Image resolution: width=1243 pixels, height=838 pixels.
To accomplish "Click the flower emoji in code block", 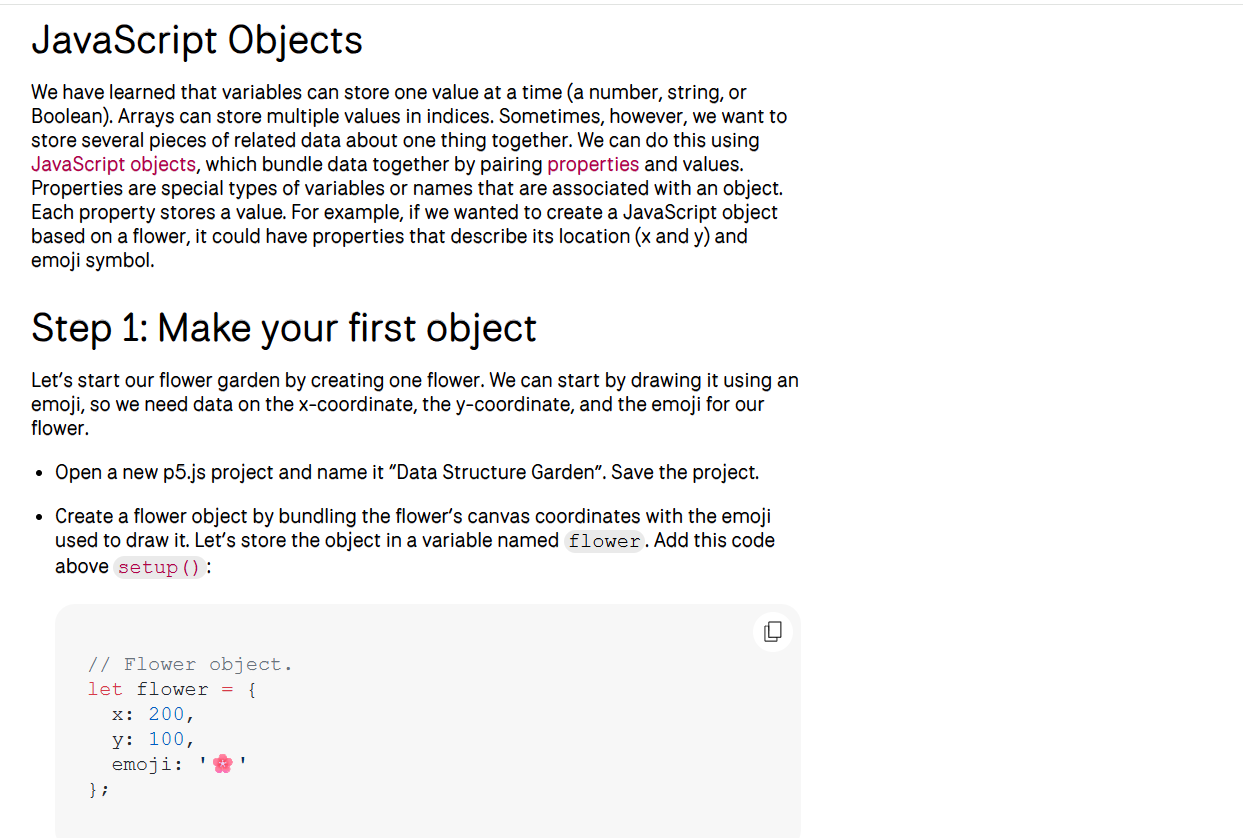I will click(x=223, y=764).
